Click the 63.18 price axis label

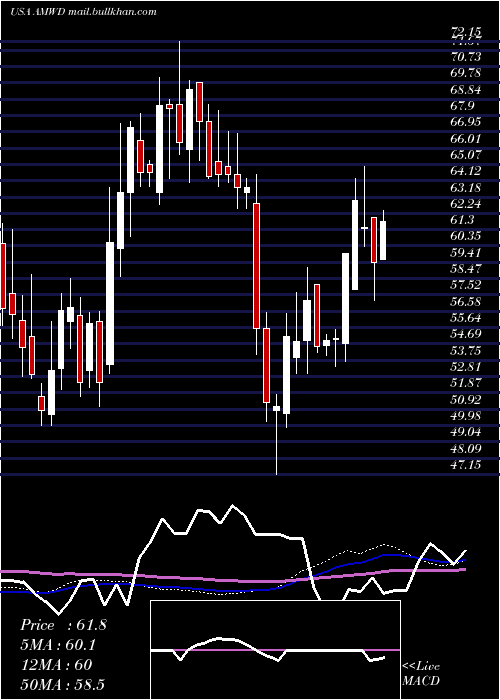[x=466, y=188]
